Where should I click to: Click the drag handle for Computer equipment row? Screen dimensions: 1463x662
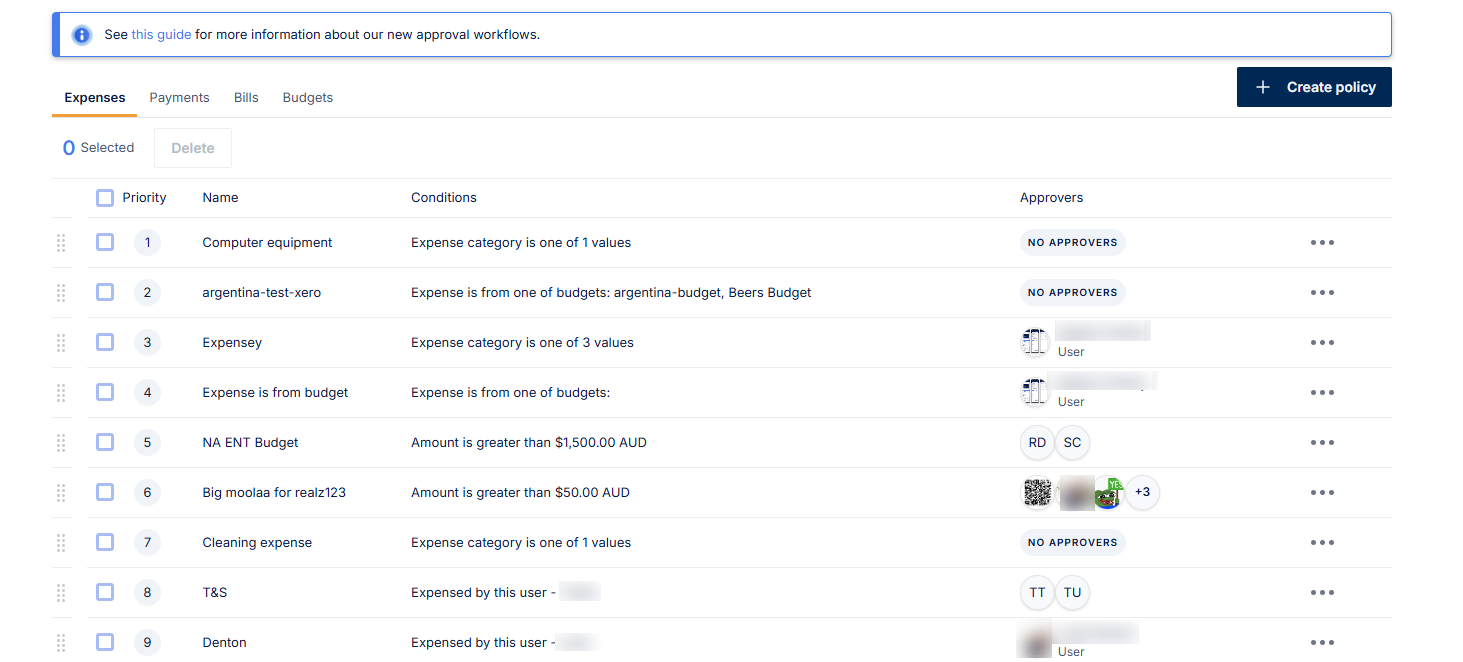click(x=61, y=243)
